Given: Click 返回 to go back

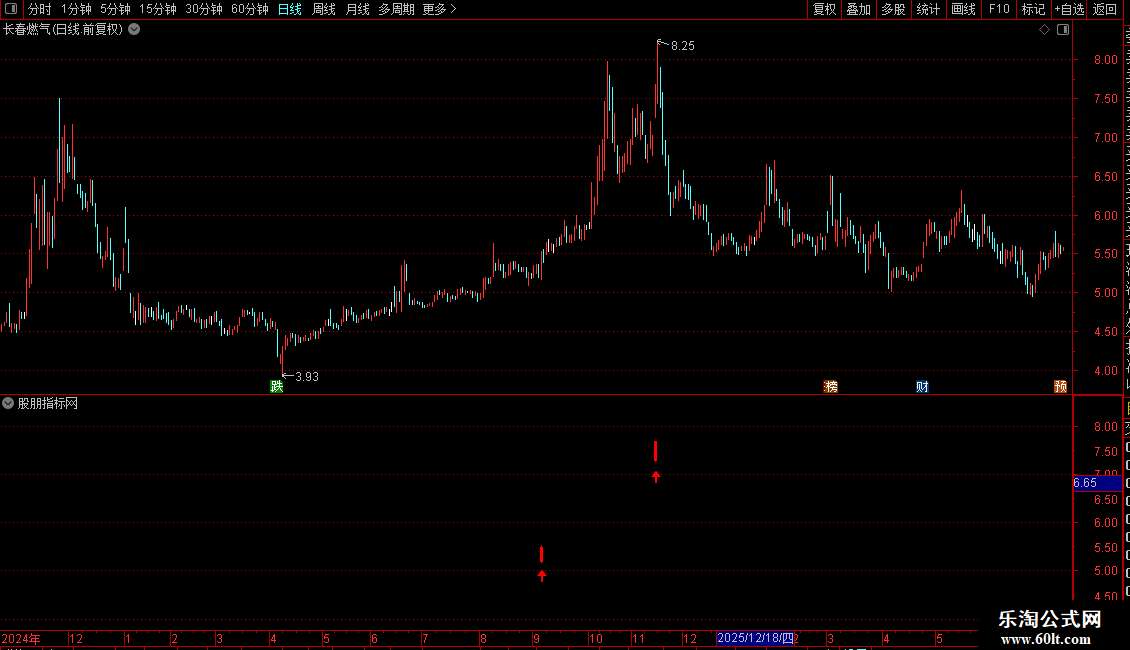Looking at the screenshot, I should (1105, 9).
